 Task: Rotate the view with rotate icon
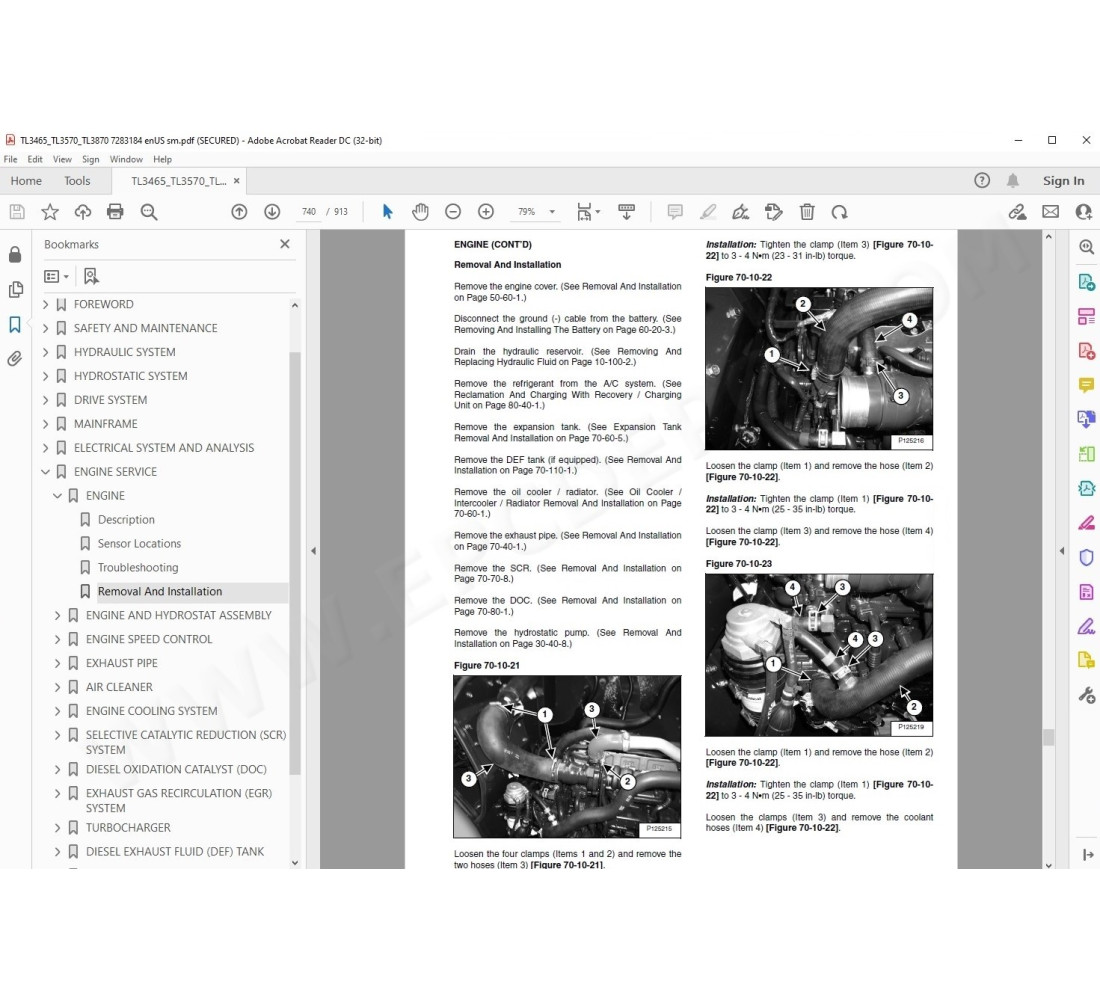(840, 212)
